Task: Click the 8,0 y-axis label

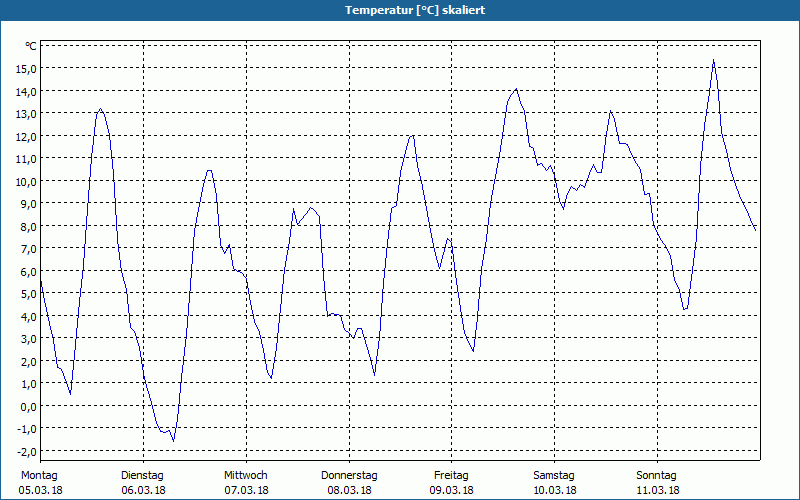Action: pyautogui.click(x=29, y=226)
